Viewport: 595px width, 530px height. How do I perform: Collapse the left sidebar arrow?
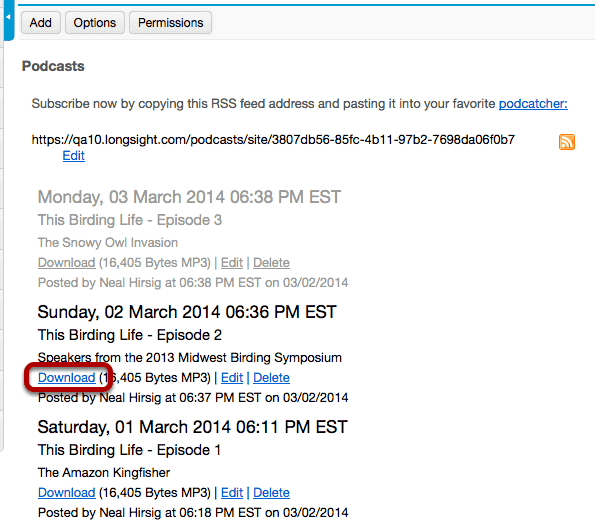(8, 17)
